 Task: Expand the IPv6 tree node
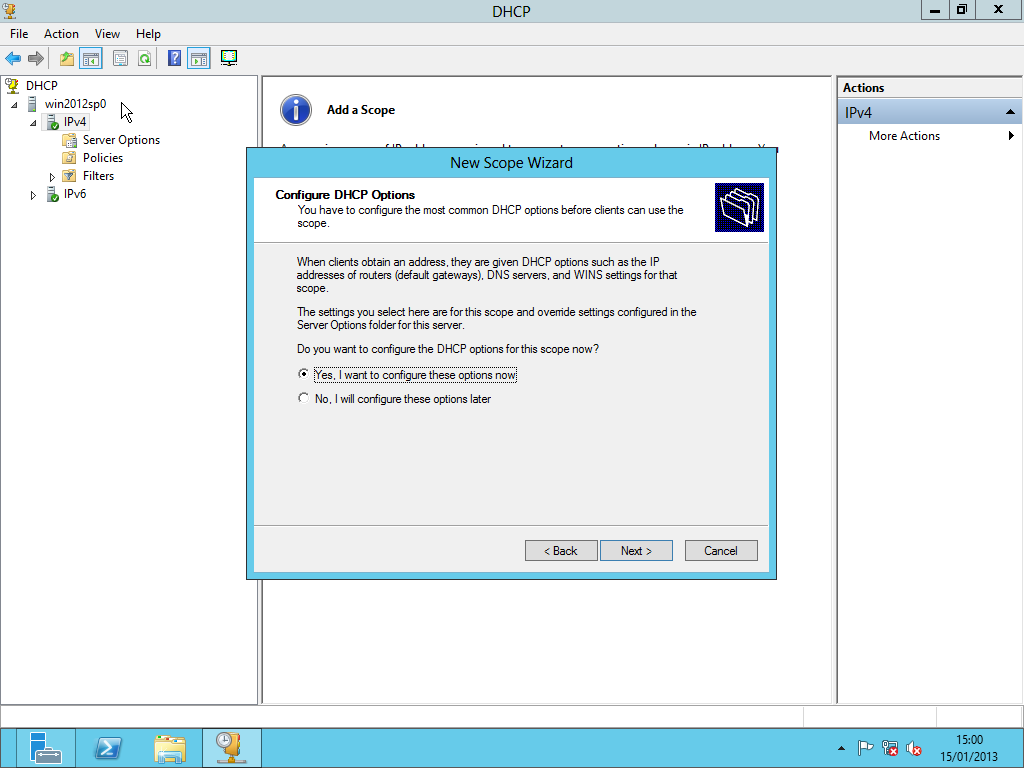click(x=33, y=196)
